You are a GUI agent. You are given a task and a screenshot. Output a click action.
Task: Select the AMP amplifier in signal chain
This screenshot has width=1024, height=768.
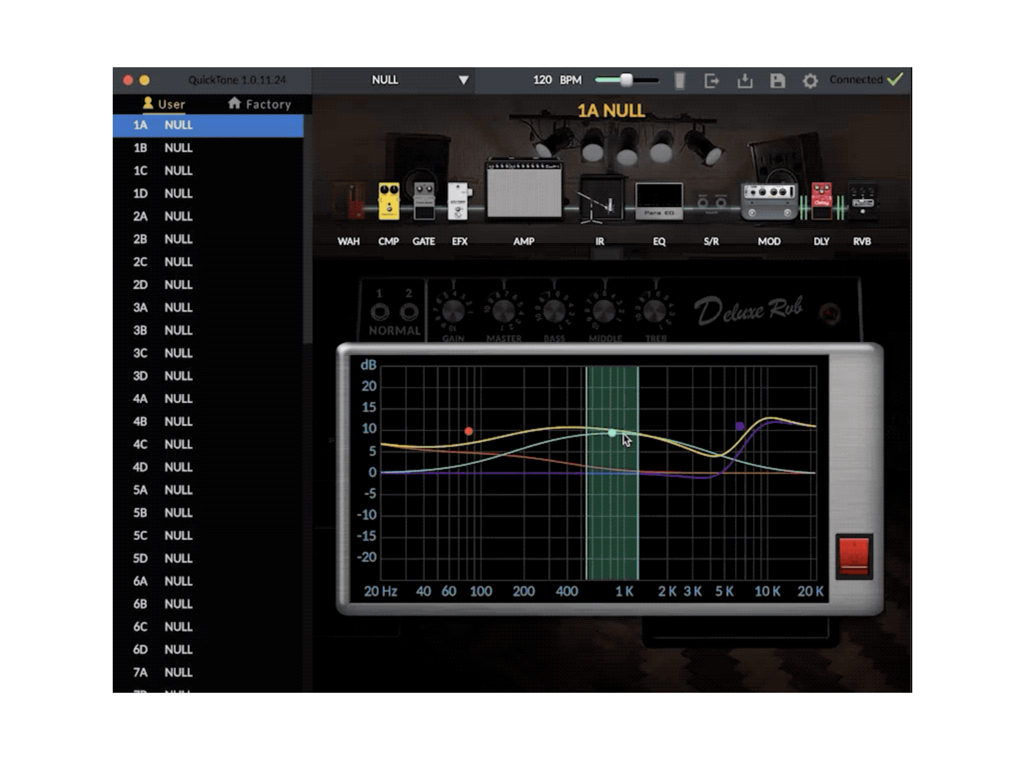tap(524, 188)
